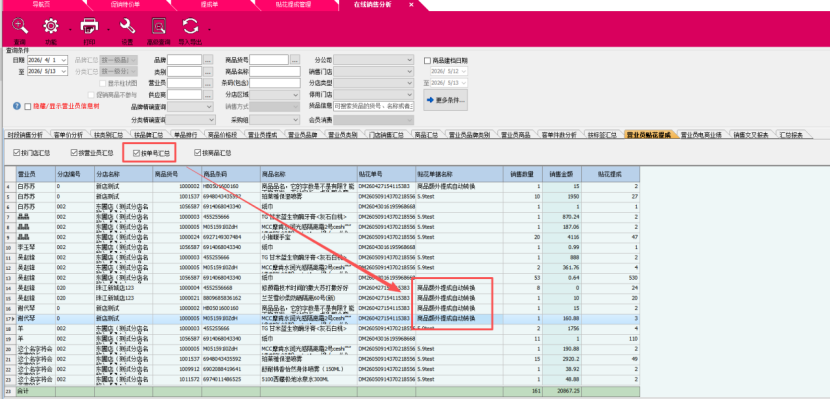Click the 货品信息 search input field

374,106
